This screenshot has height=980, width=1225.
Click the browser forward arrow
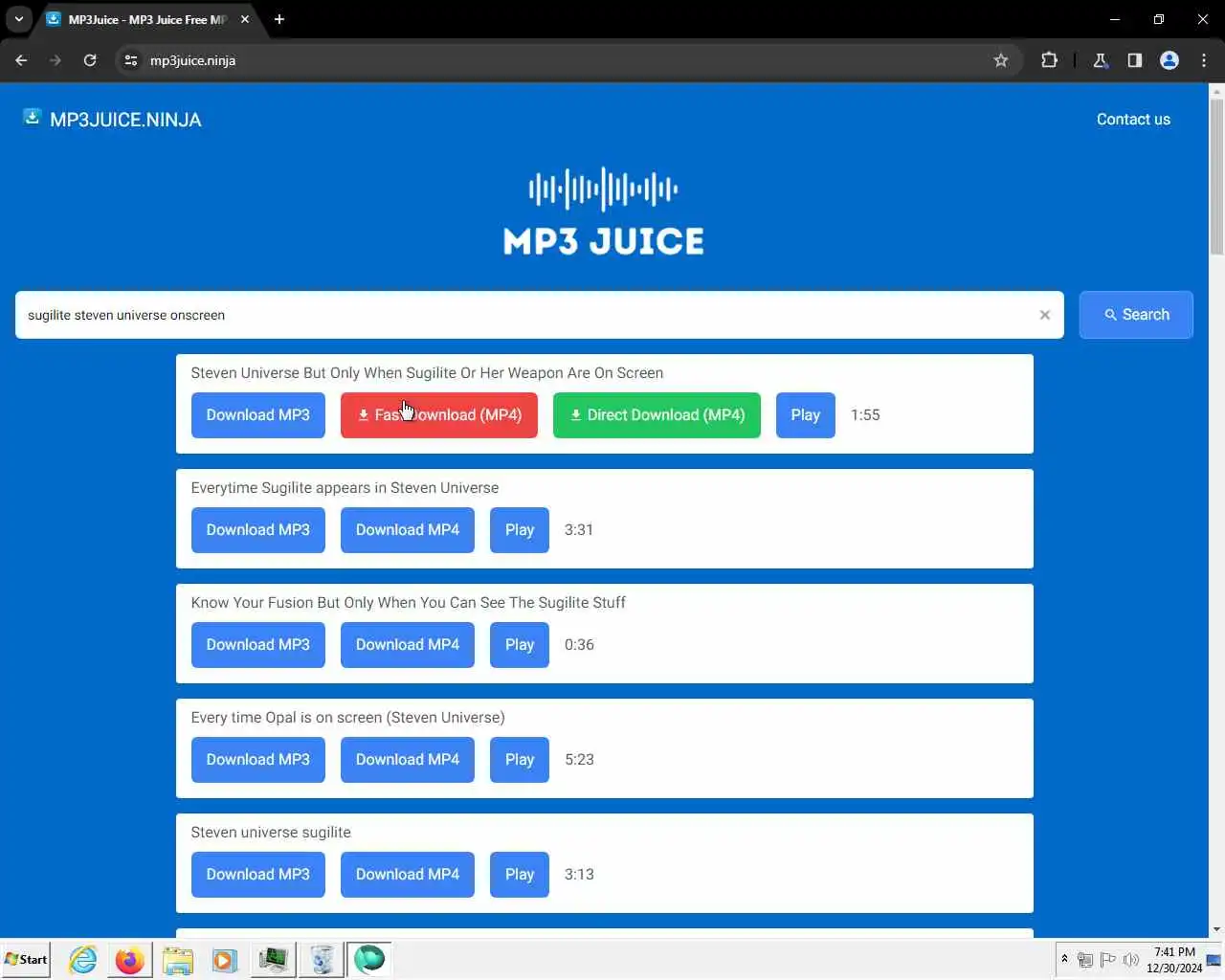56,60
